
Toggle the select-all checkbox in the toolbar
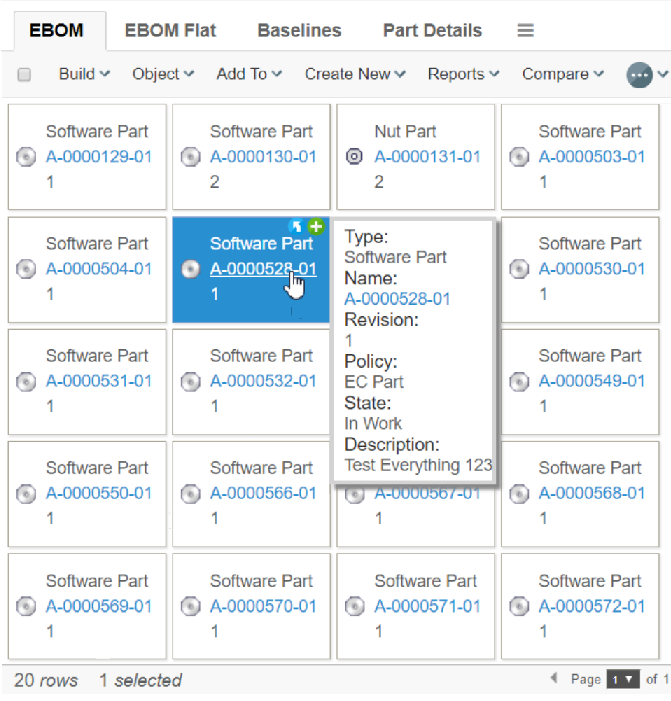click(x=25, y=75)
